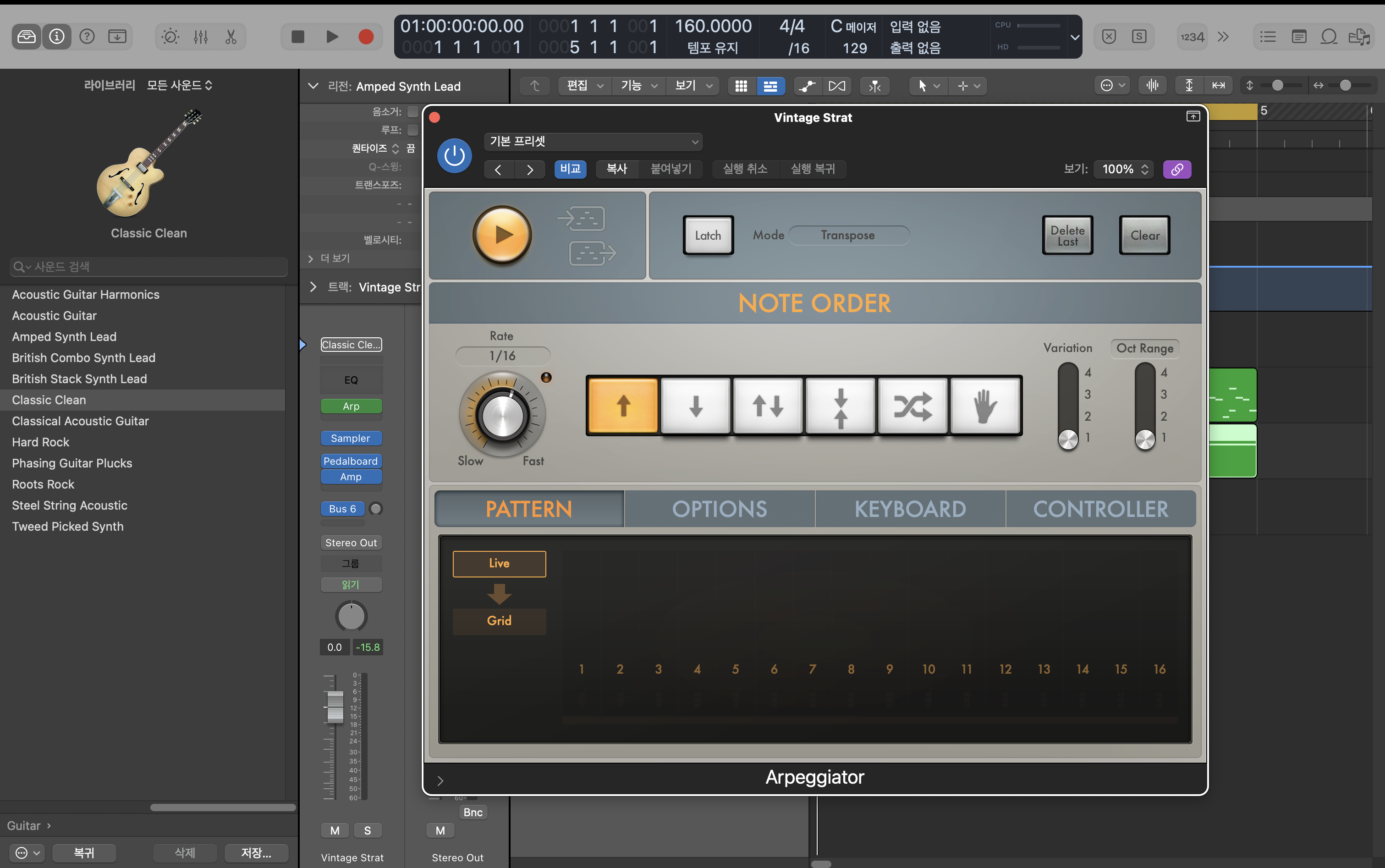The image size is (1385, 868).
Task: Click the Delete Last button
Action: (1067, 236)
